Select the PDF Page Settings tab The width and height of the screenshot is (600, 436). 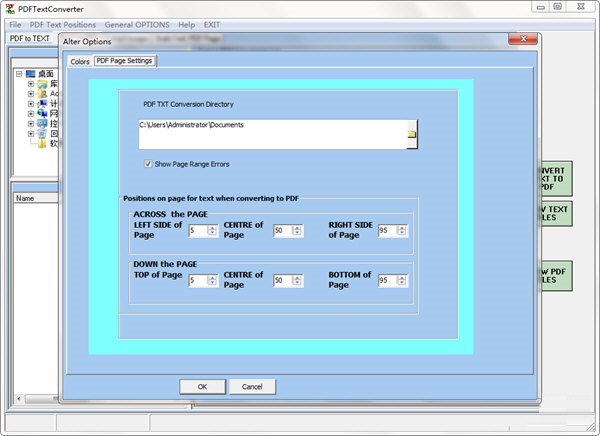[124, 60]
